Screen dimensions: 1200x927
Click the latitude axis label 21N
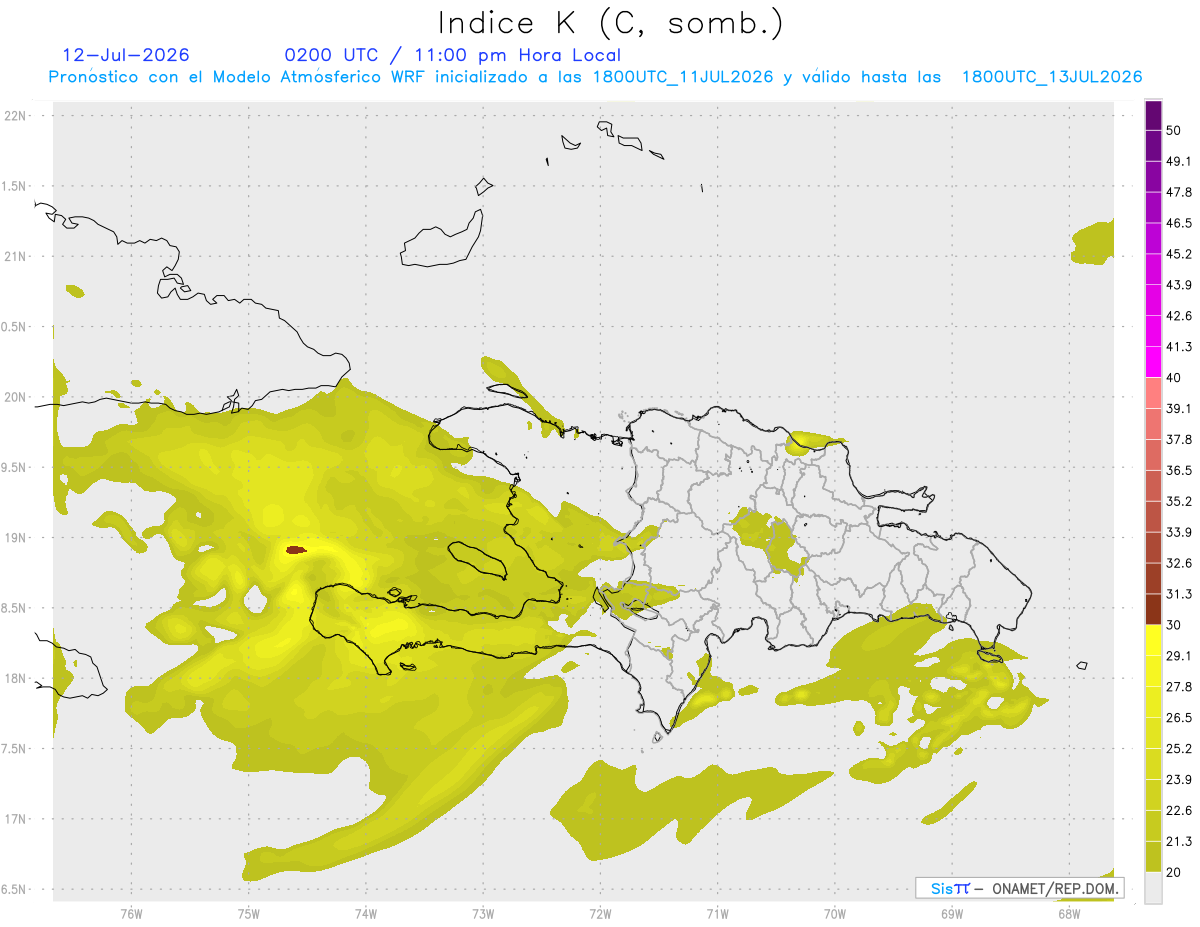[16, 257]
